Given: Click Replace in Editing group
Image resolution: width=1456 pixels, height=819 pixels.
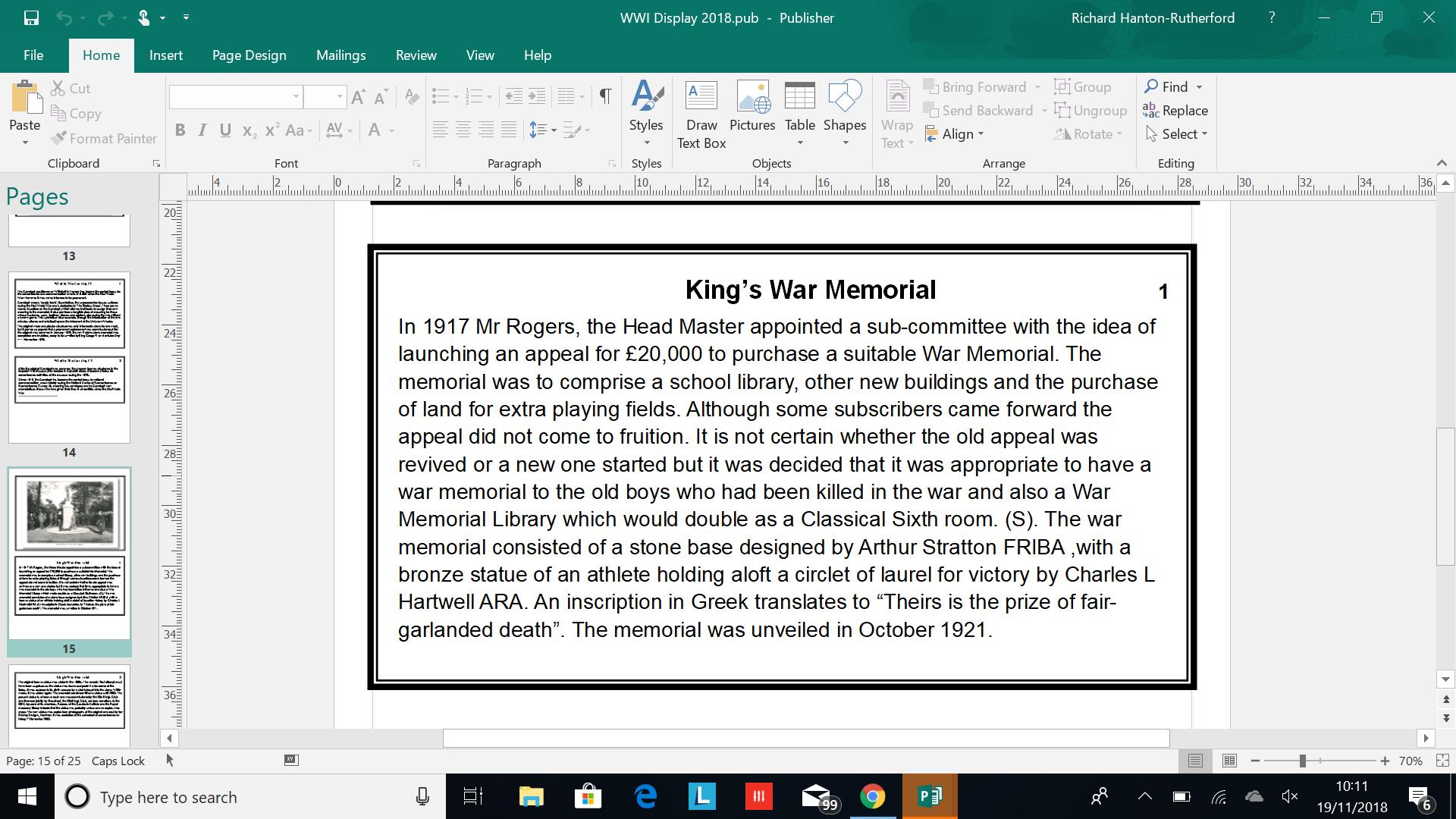Looking at the screenshot, I should (x=1175, y=111).
